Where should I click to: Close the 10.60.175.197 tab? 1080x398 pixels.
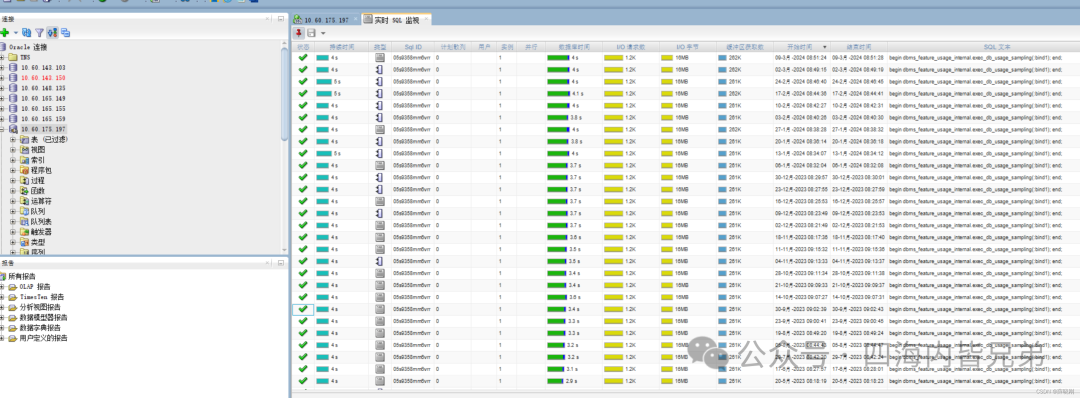pyautogui.click(x=356, y=19)
